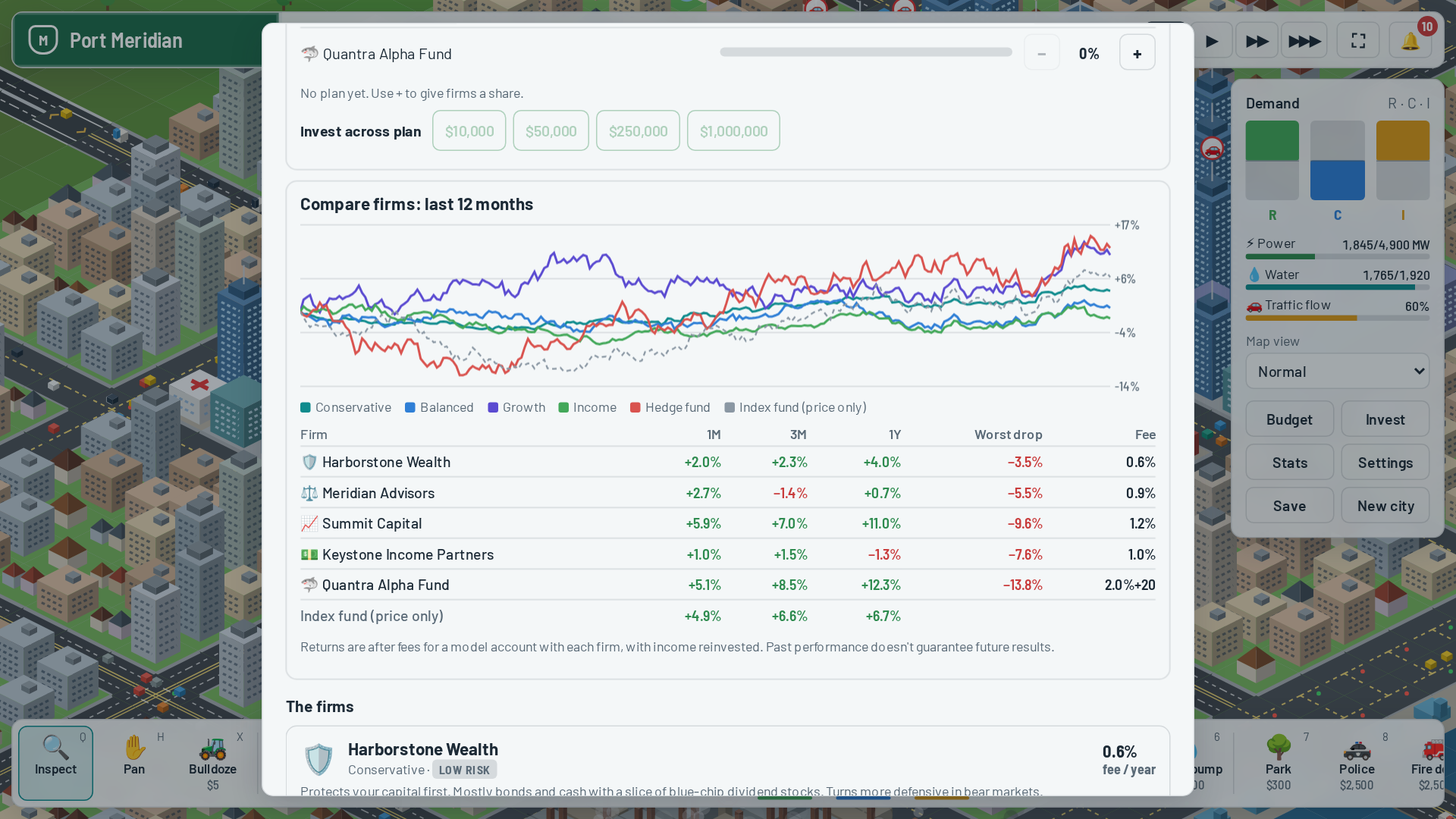
Task: Click Meridian Advisors scales icon
Action: [x=309, y=494]
